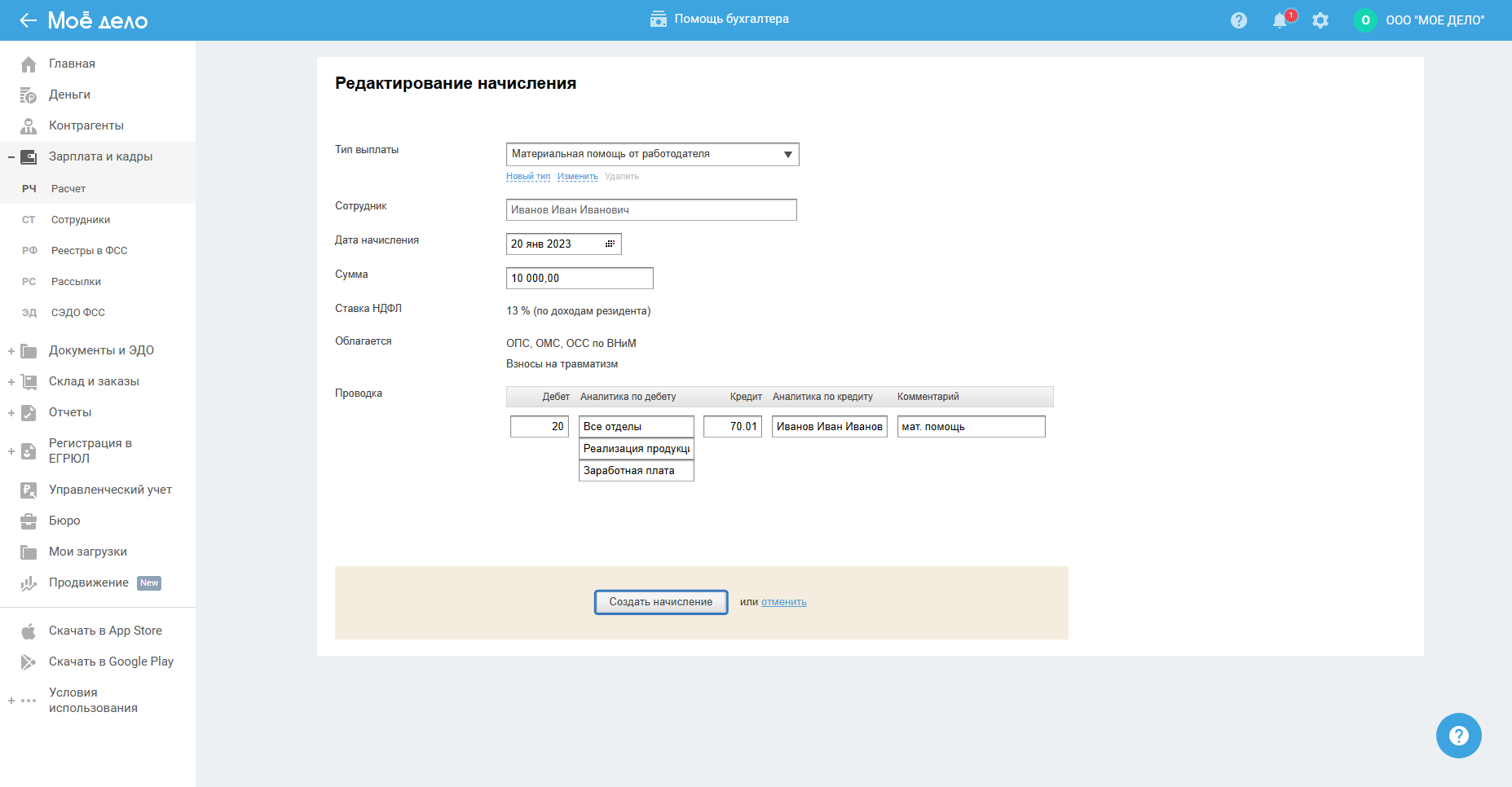Click the Документы и ЭДО folder icon

(x=29, y=350)
